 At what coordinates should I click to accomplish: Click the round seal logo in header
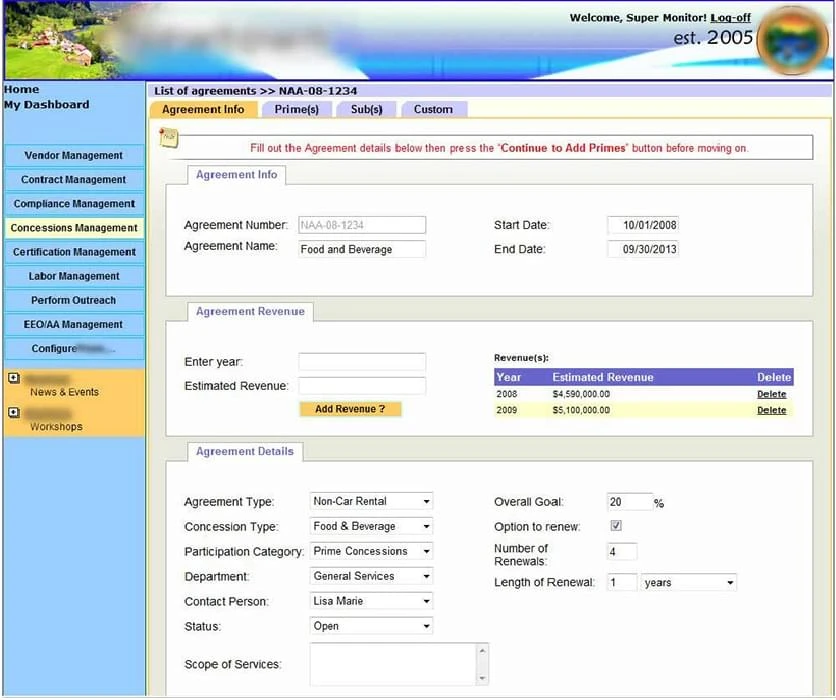pos(792,41)
